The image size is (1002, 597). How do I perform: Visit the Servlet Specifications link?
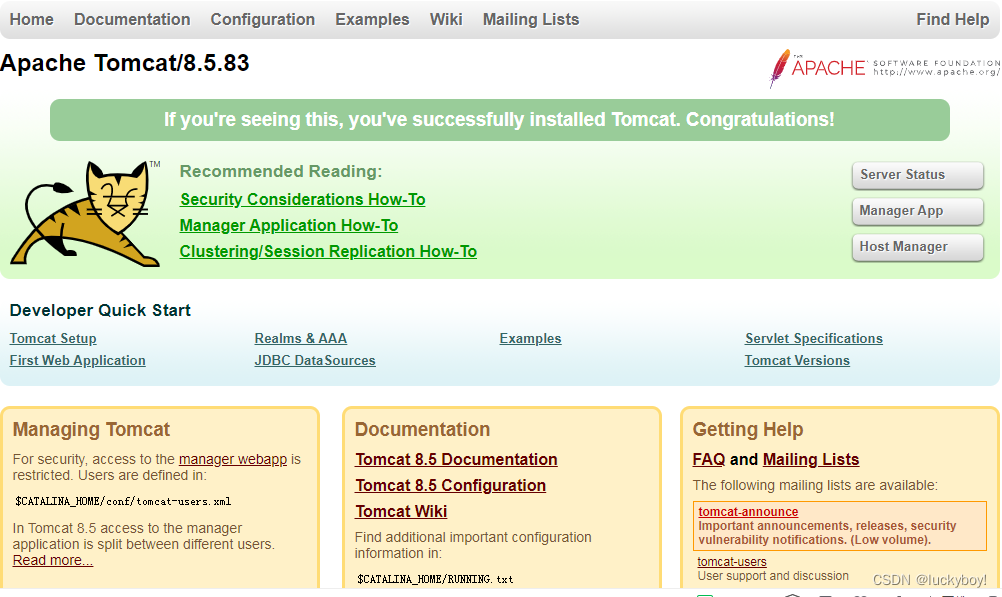[x=814, y=339]
